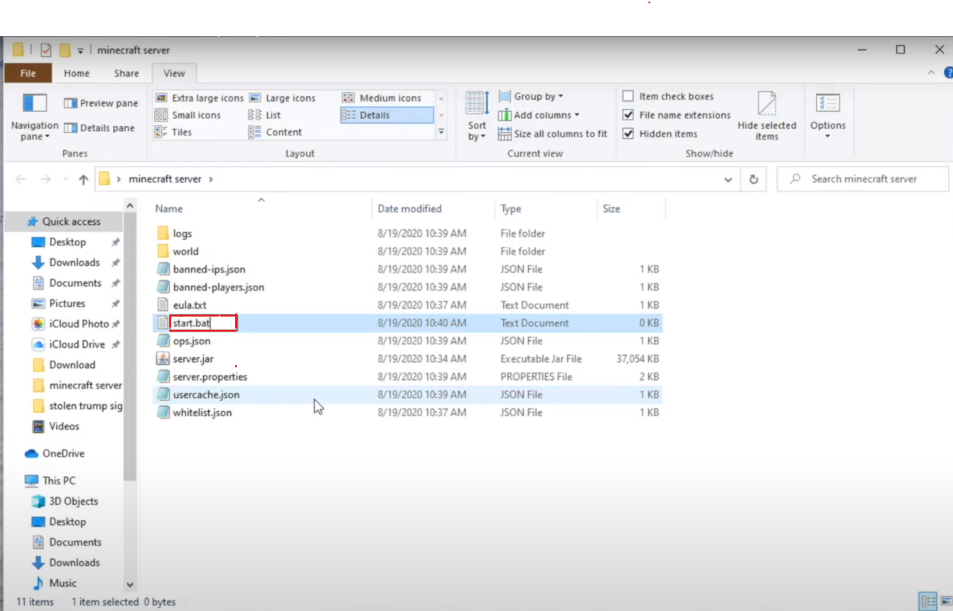Click Hide selected items
Image resolution: width=953 pixels, height=611 pixels.
(x=767, y=116)
